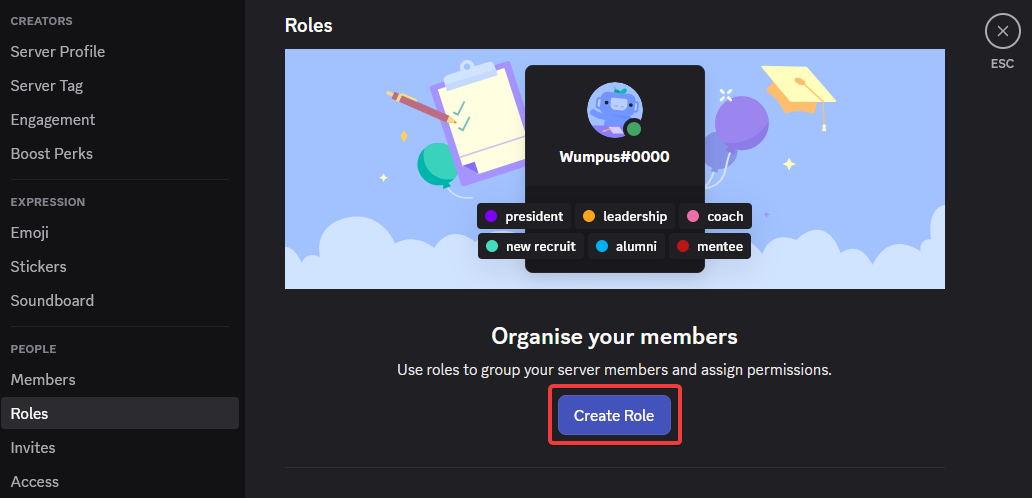Screen dimensions: 1032x498
Task: Open Server Profile settings
Action: click(58, 52)
